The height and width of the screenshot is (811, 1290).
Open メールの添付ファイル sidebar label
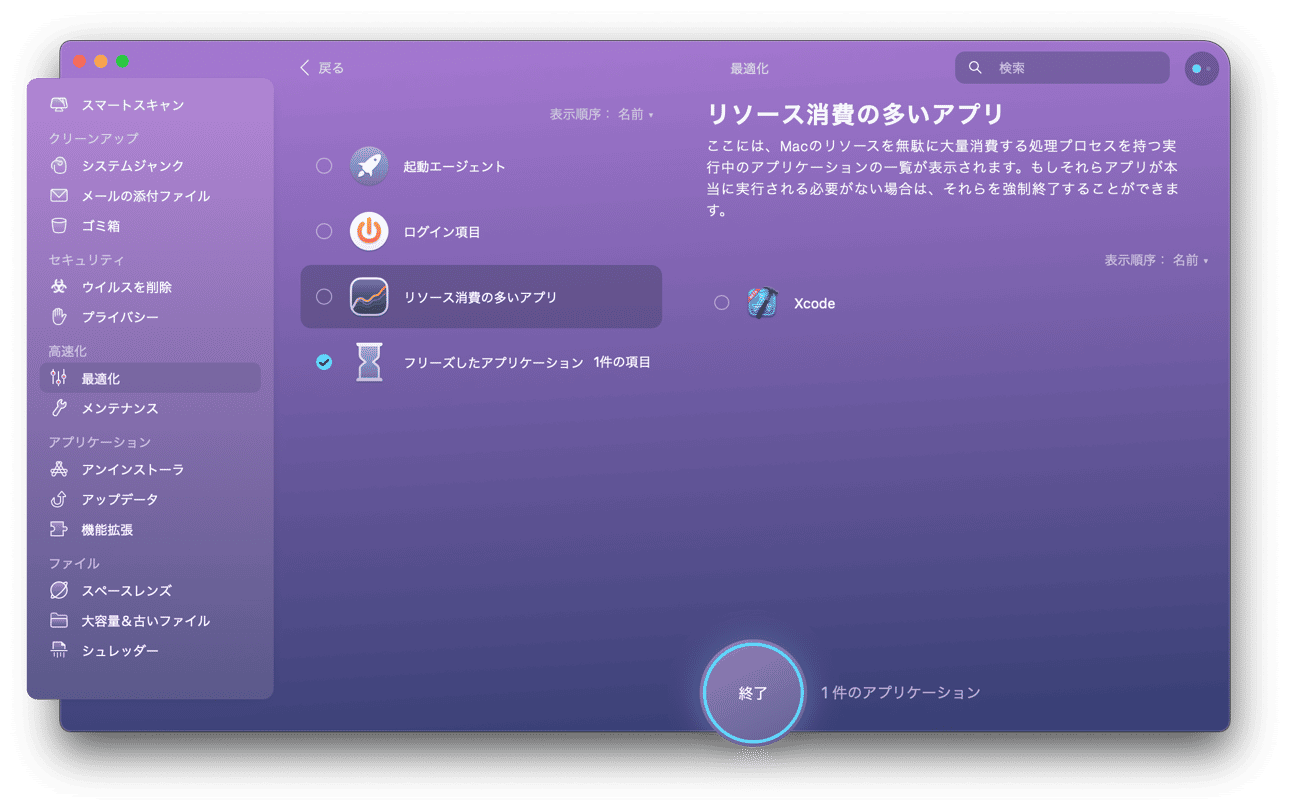click(146, 196)
